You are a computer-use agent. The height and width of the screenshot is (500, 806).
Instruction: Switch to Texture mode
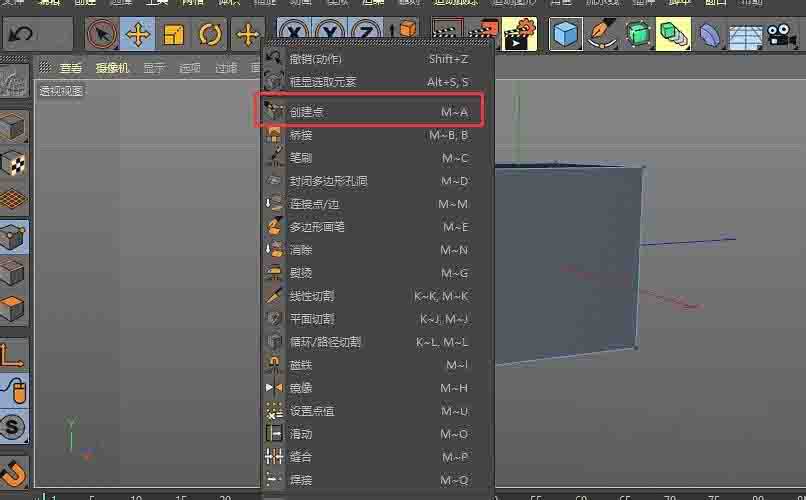tap(14, 163)
